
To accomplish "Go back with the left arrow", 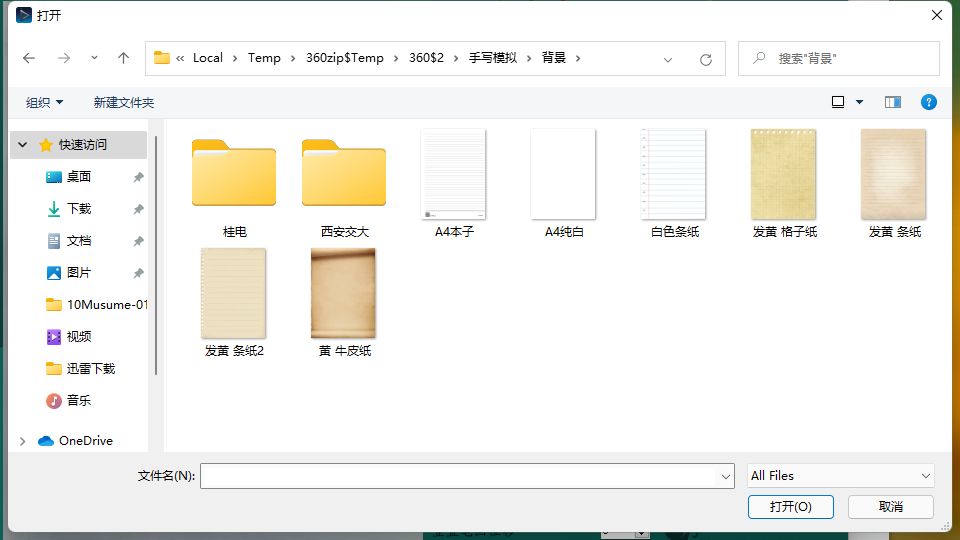I will (29, 58).
